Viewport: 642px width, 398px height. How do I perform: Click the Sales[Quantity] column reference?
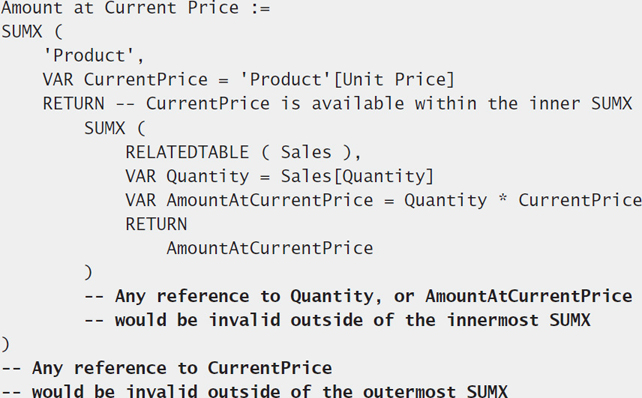click(x=357, y=176)
